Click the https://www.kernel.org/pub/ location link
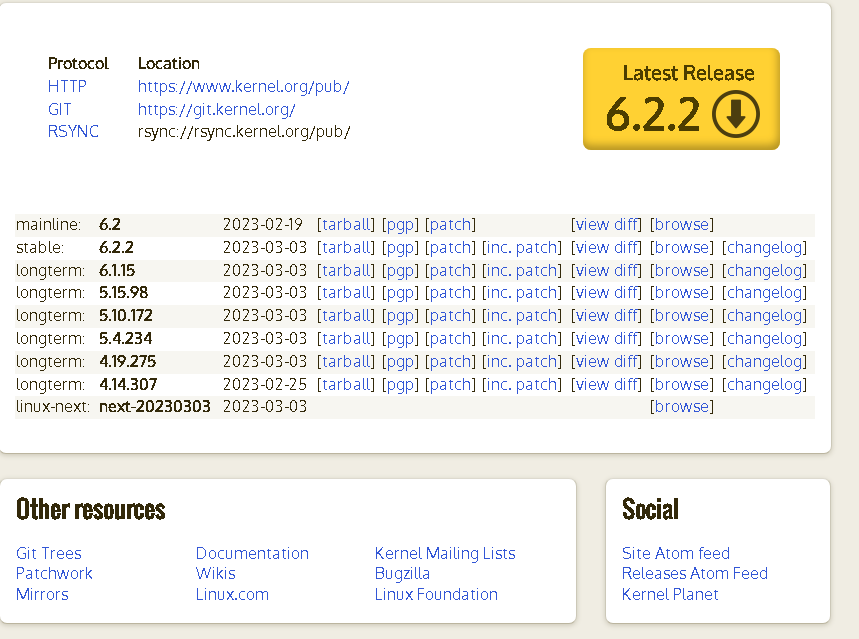Image resolution: width=859 pixels, height=639 pixels. [243, 86]
